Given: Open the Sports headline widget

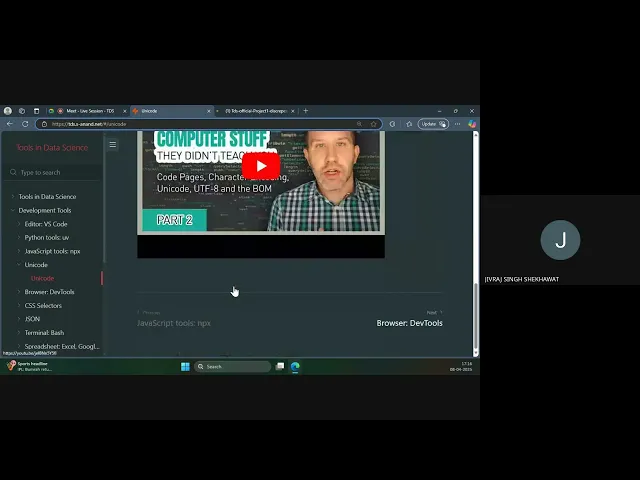Looking at the screenshot, I should 29,366.
